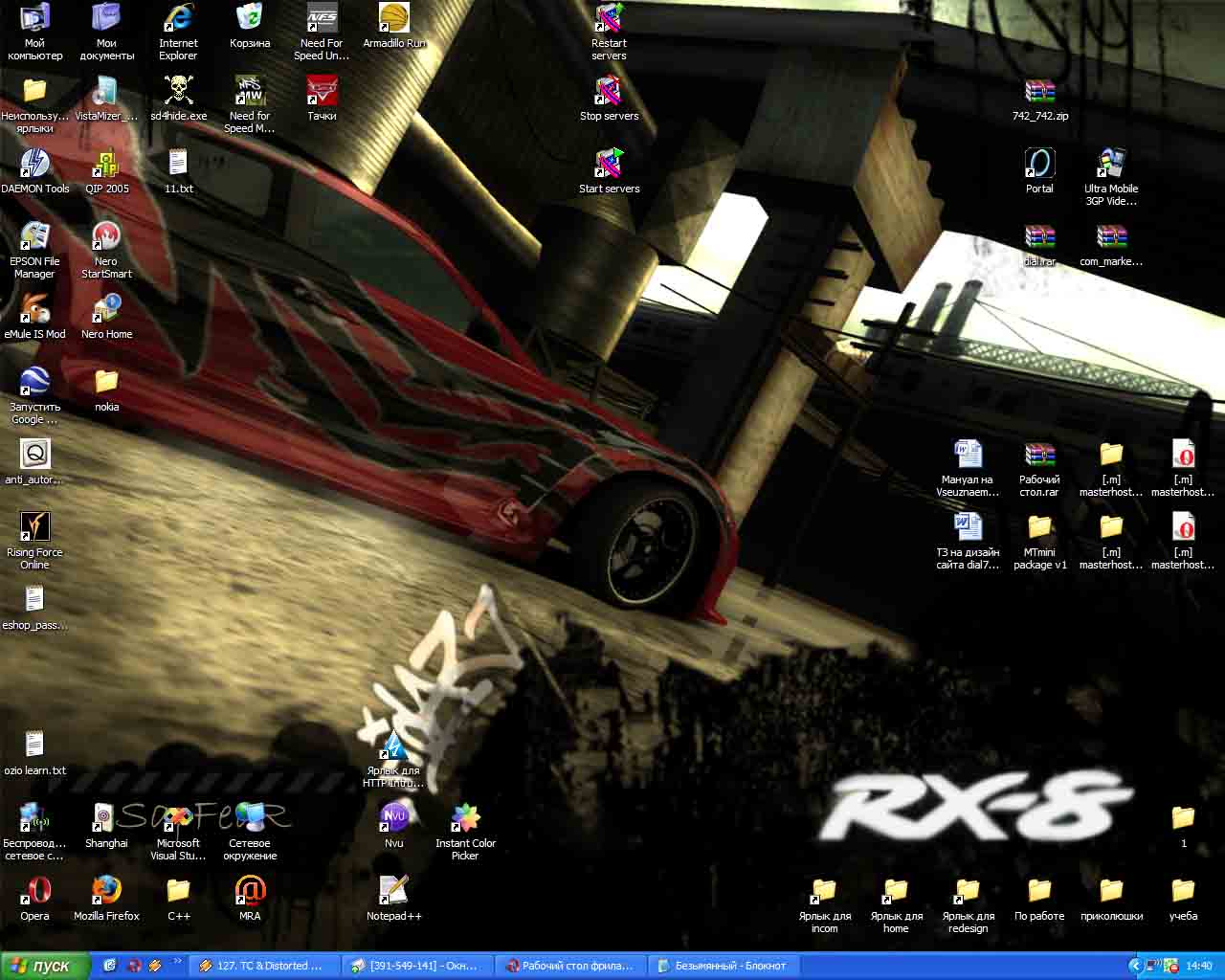Open the Корзина recycle bin
The image size is (1225, 980).
point(250,27)
